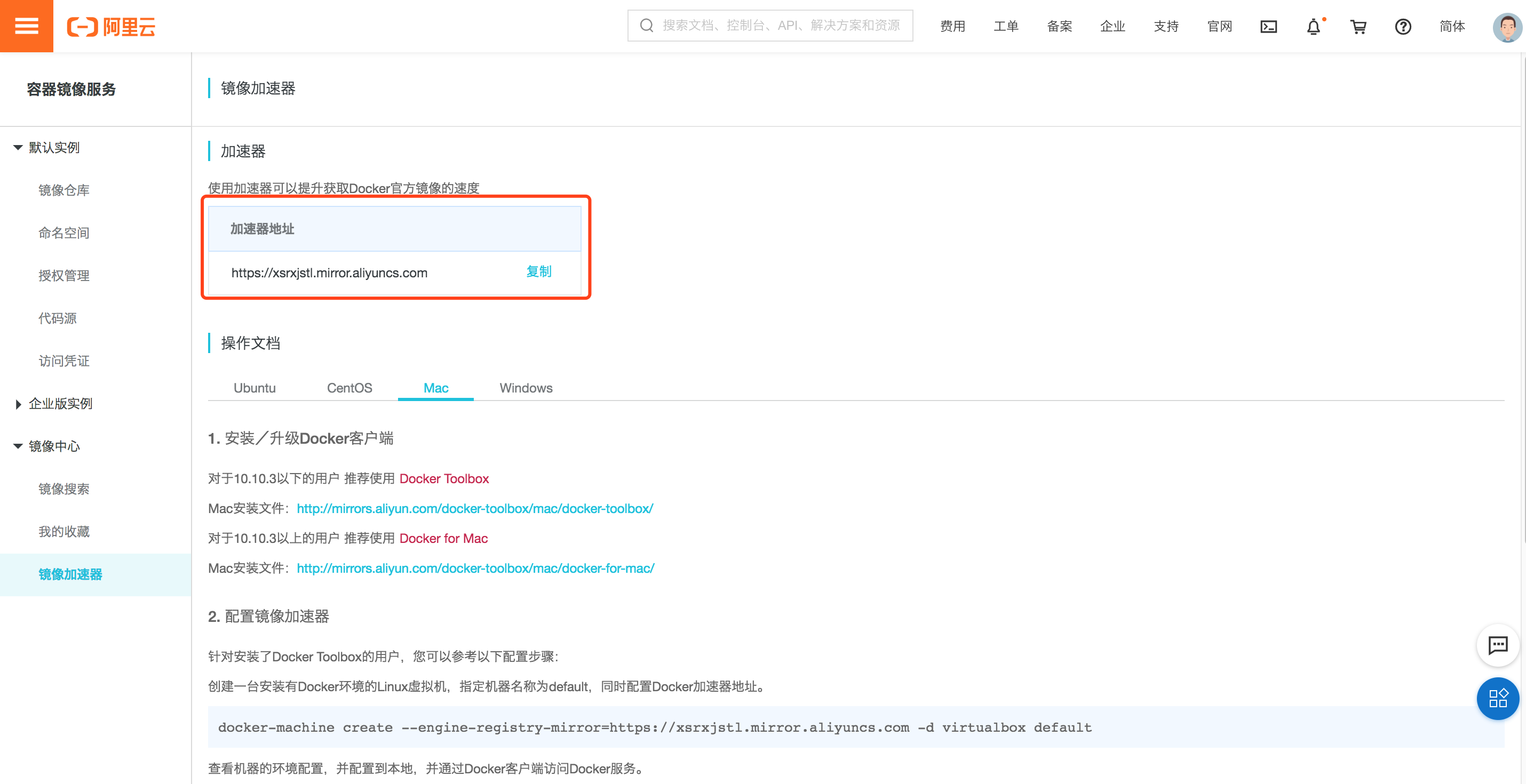Click the Docker Toolbox link
This screenshot has width=1526, height=784.
(x=444, y=478)
